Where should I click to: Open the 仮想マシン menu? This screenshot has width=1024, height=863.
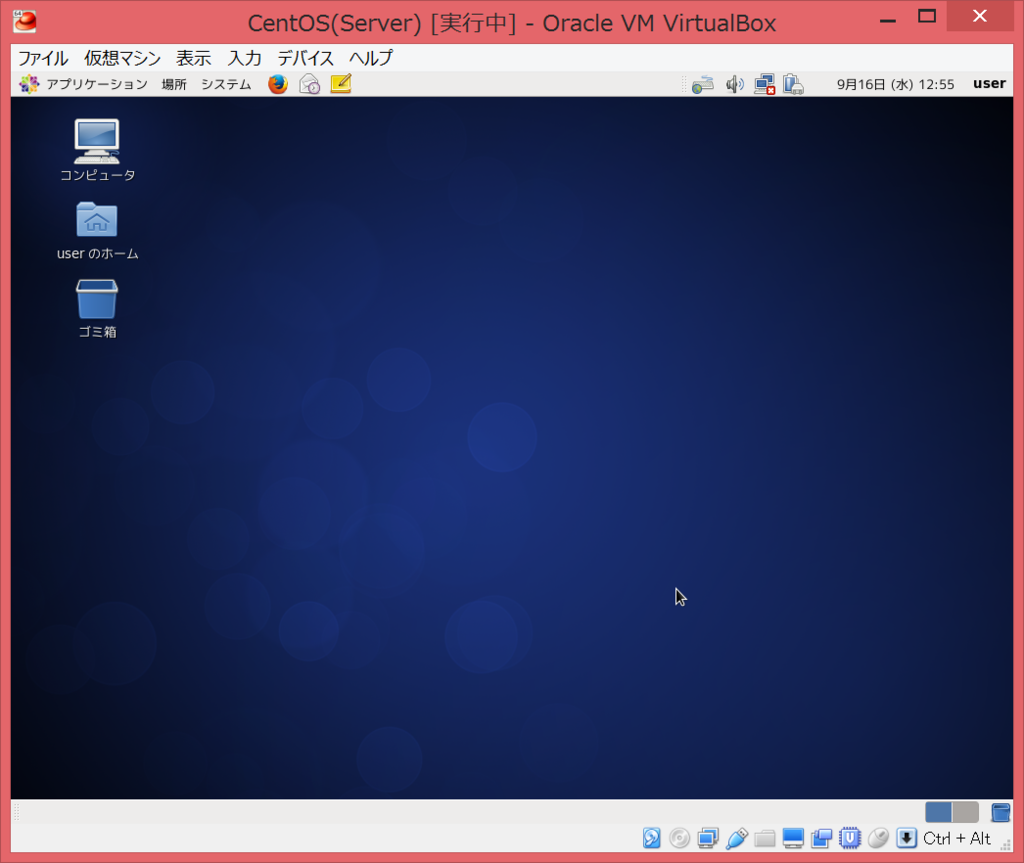click(x=122, y=58)
